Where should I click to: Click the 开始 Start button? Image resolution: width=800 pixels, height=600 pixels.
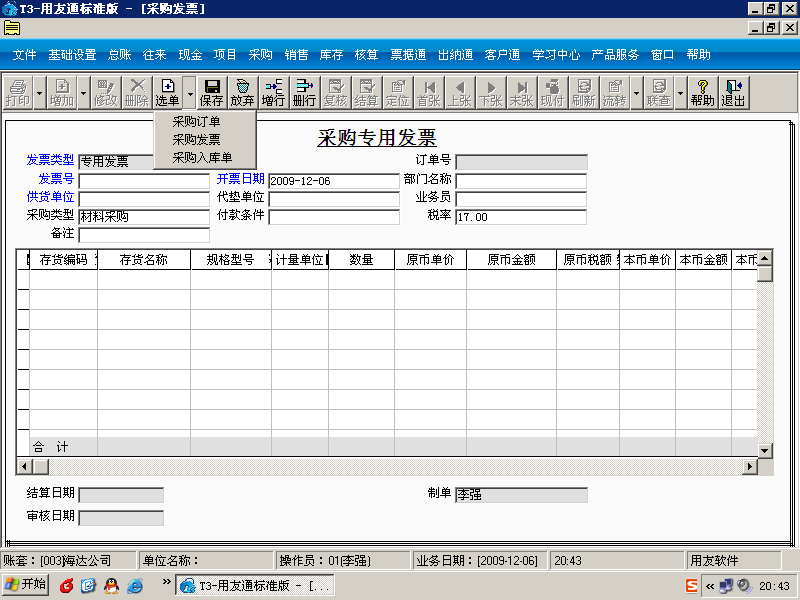[x=26, y=585]
